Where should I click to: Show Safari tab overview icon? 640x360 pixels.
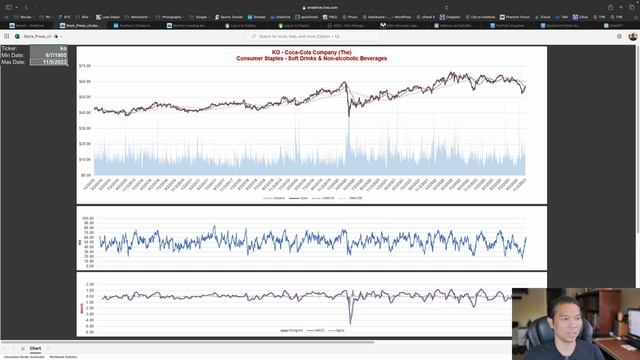click(x=632, y=7)
